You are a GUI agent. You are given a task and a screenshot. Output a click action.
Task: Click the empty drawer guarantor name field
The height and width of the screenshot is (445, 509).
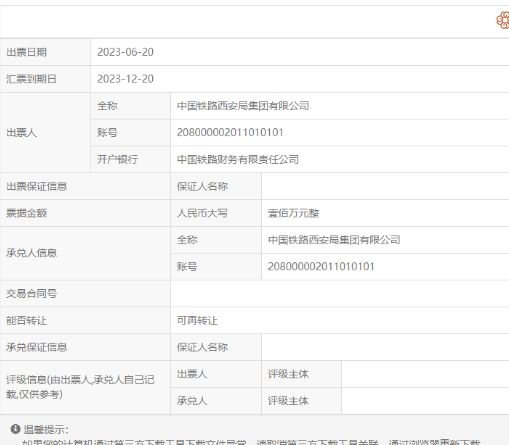coord(385,186)
